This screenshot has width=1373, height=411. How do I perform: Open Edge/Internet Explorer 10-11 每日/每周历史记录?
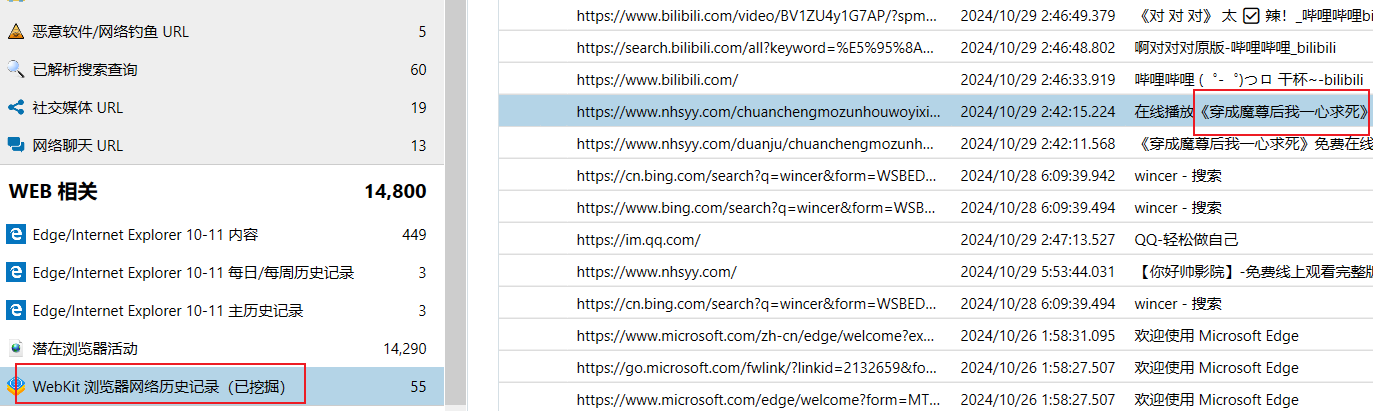click(221, 272)
